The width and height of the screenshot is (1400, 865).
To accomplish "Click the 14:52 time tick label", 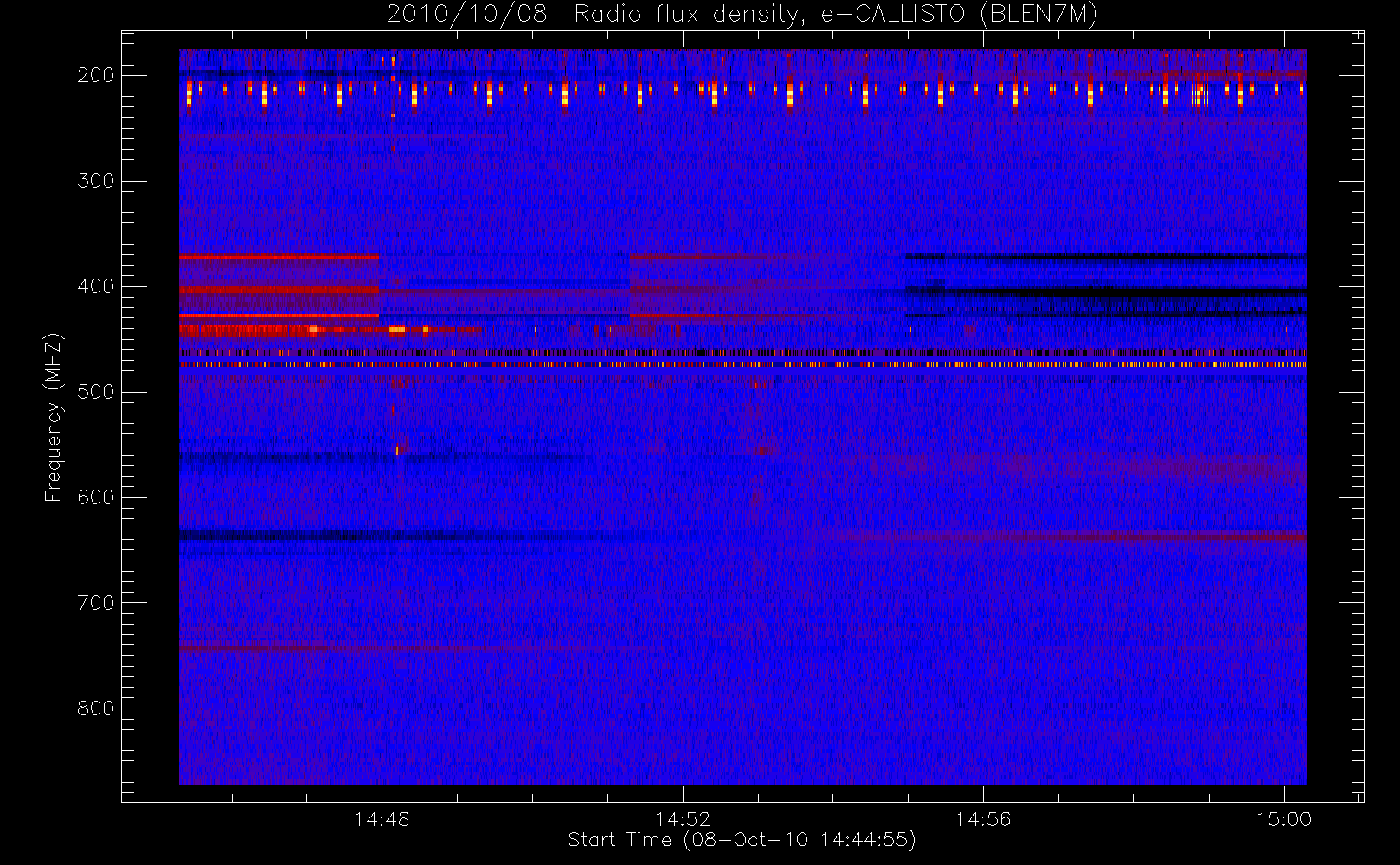I will 683,819.
